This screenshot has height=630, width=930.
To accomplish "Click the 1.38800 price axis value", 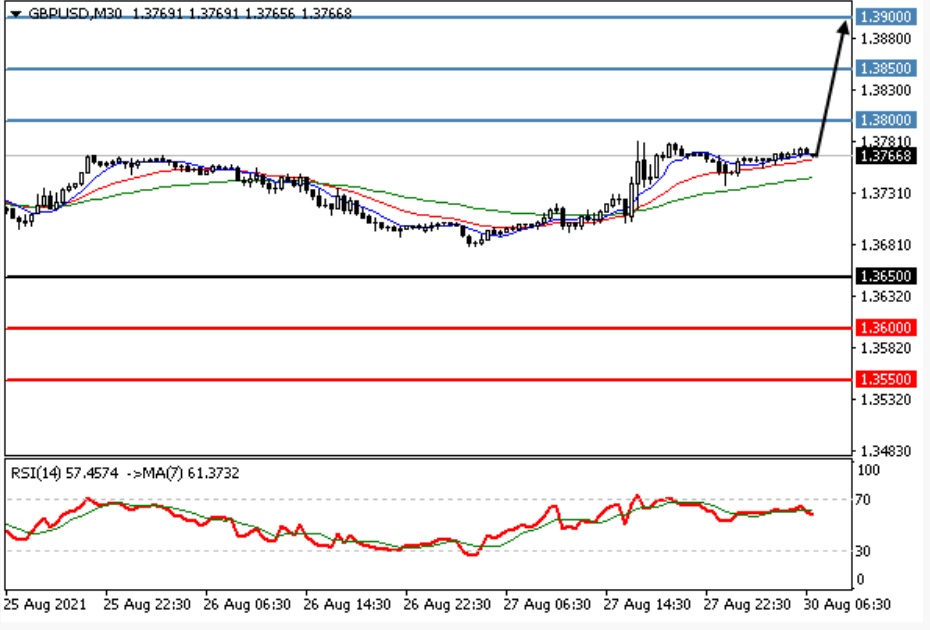I will (886, 39).
